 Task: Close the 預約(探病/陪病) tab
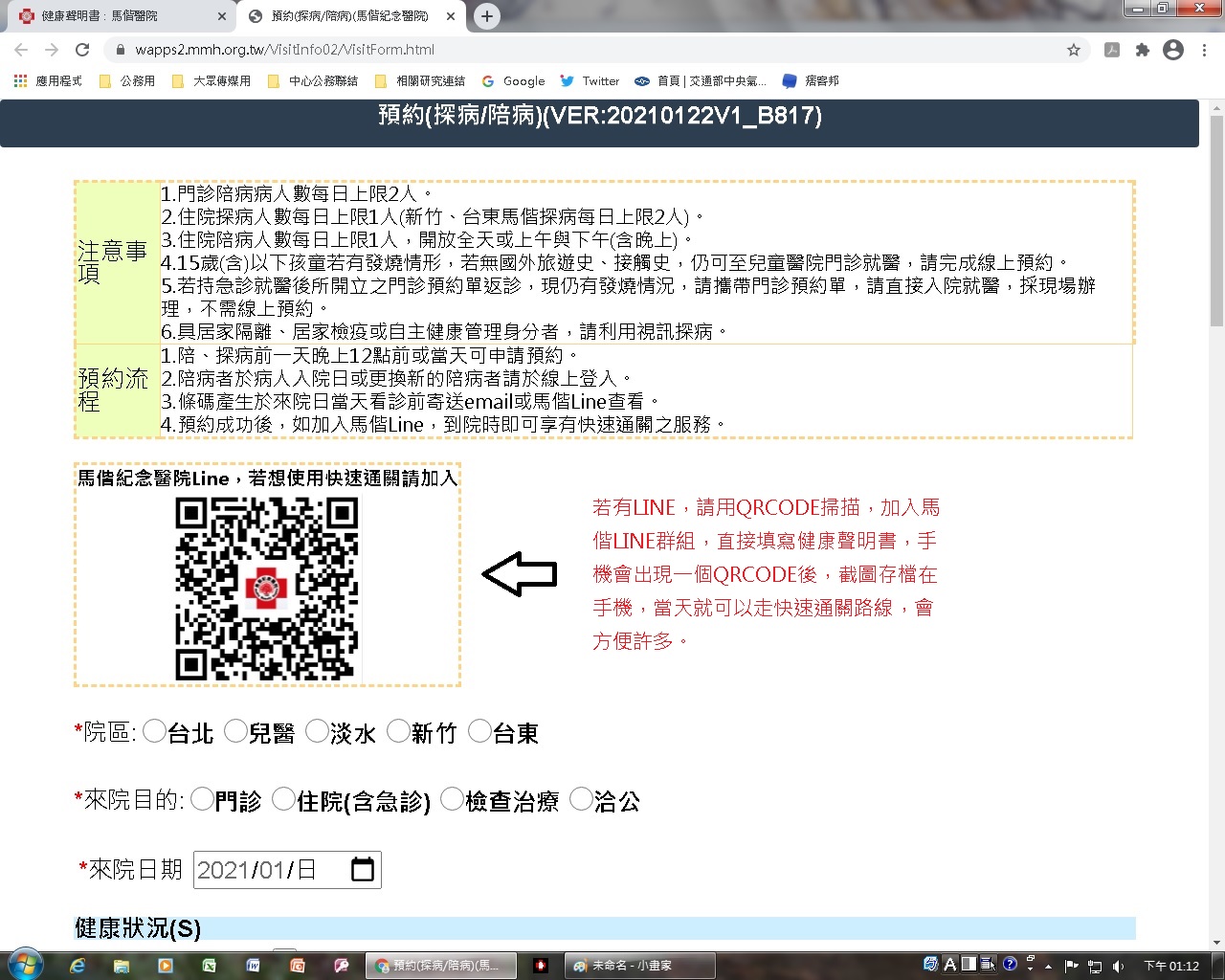(451, 16)
